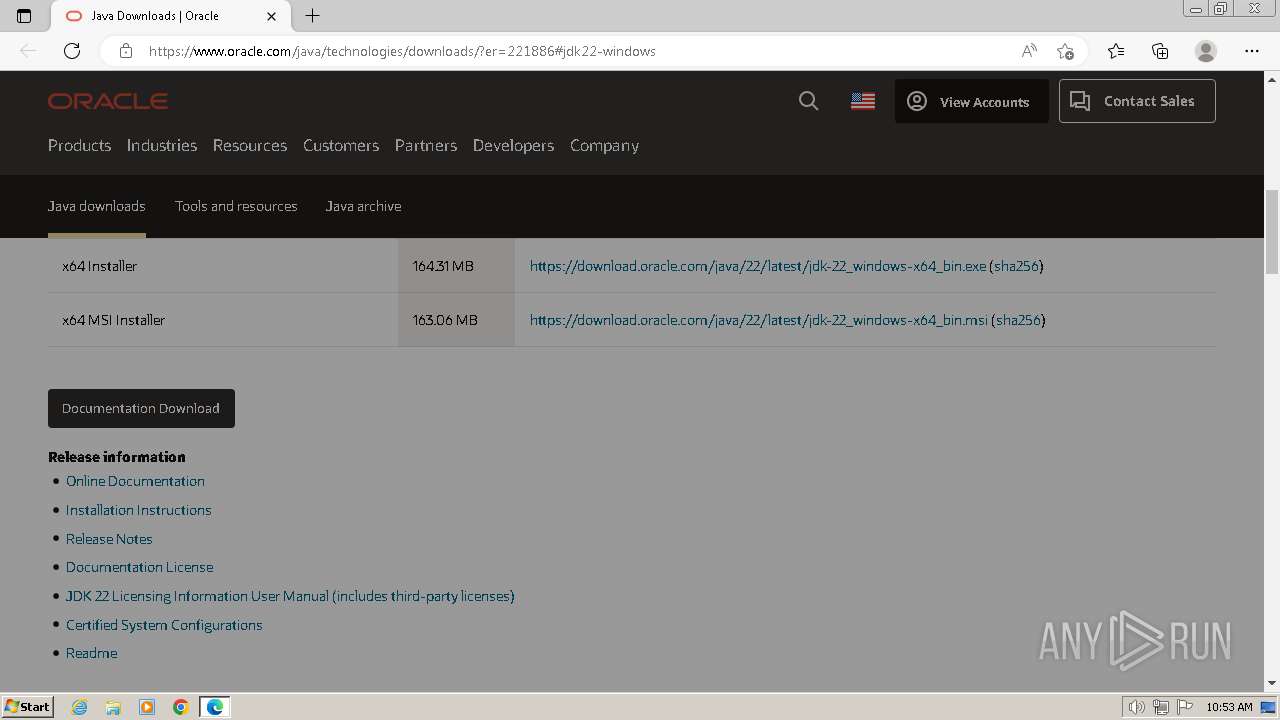Close the Java Downloads tab

(x=272, y=16)
